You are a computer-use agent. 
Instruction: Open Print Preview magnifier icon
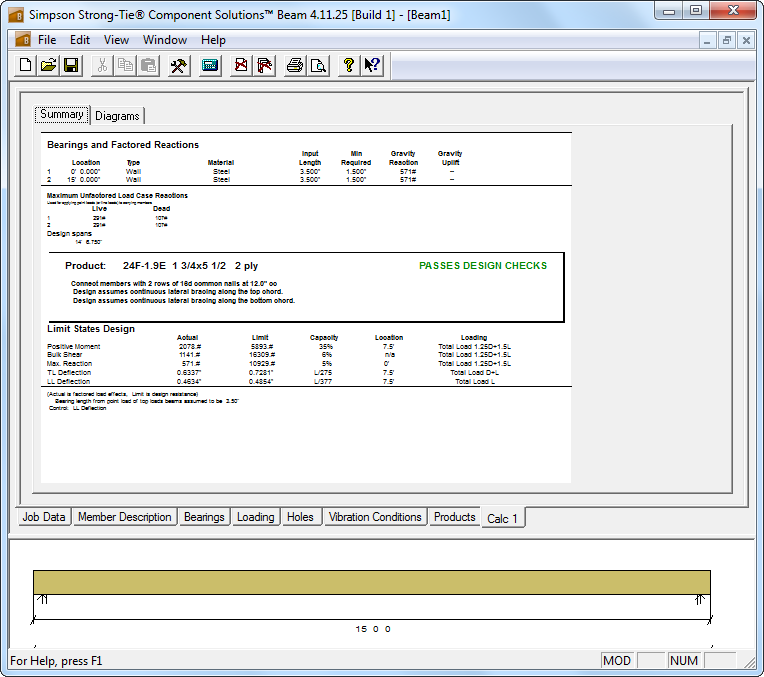[318, 65]
